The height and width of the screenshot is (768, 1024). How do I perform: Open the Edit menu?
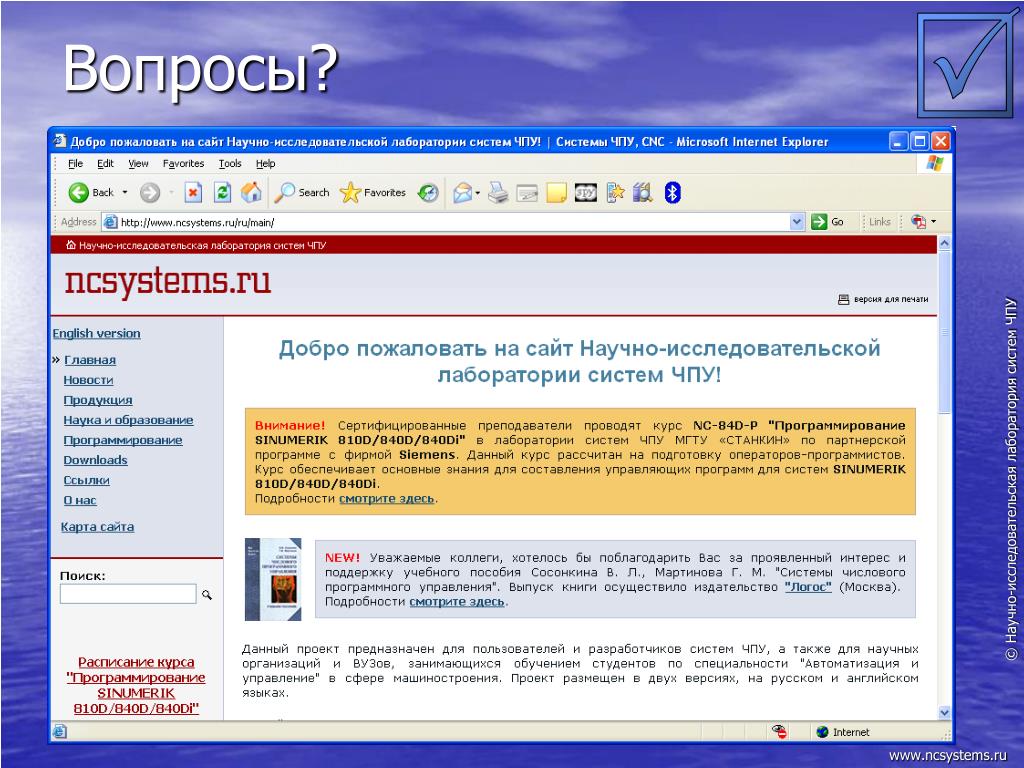[x=105, y=163]
